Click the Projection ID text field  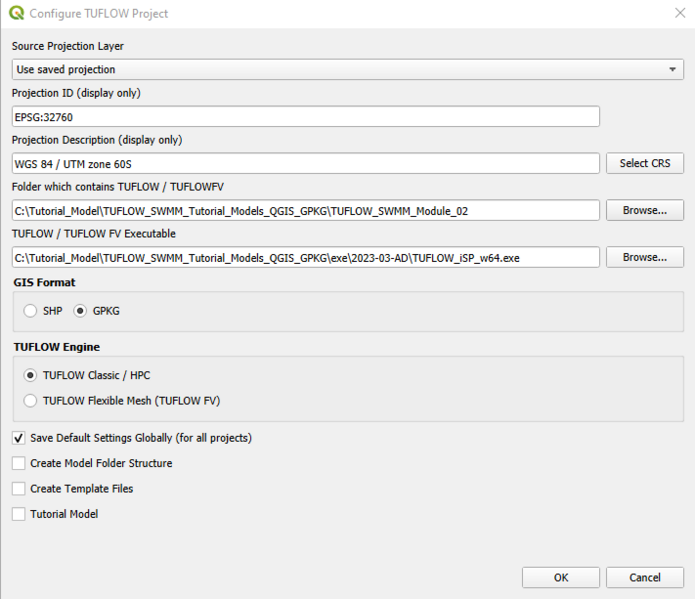click(x=305, y=117)
